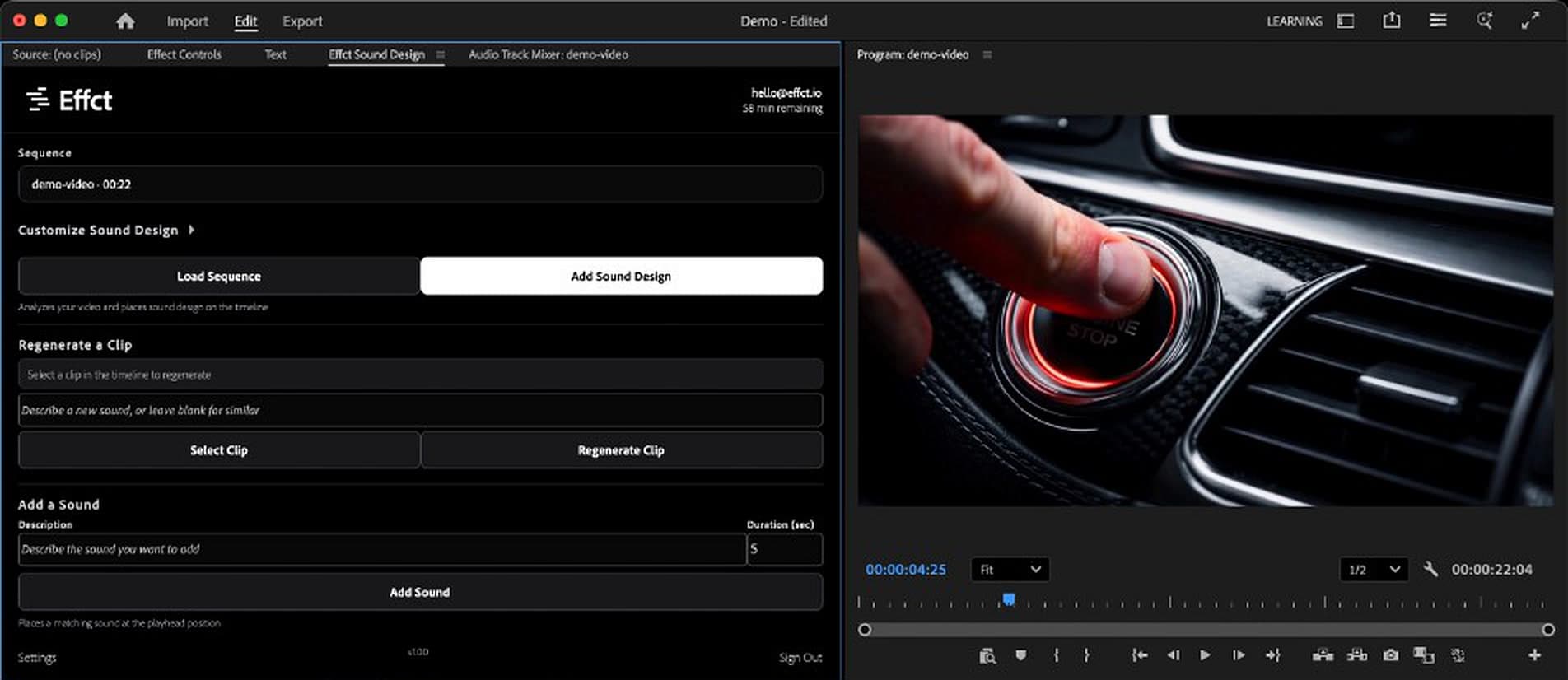Screen dimensions: 1568x680
Task: Click the 58 min remaining text
Action: coord(782,108)
